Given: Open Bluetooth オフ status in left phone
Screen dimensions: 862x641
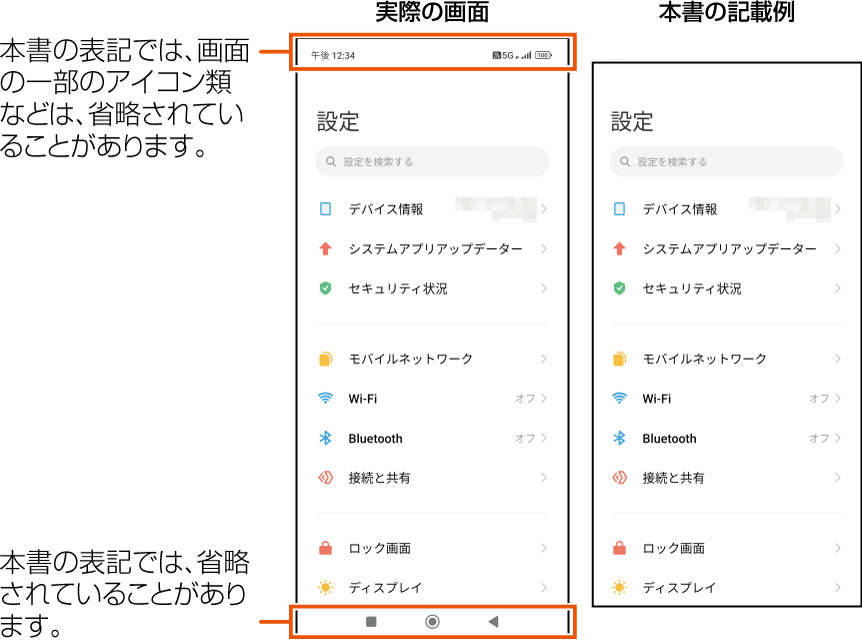Looking at the screenshot, I should [524, 438].
